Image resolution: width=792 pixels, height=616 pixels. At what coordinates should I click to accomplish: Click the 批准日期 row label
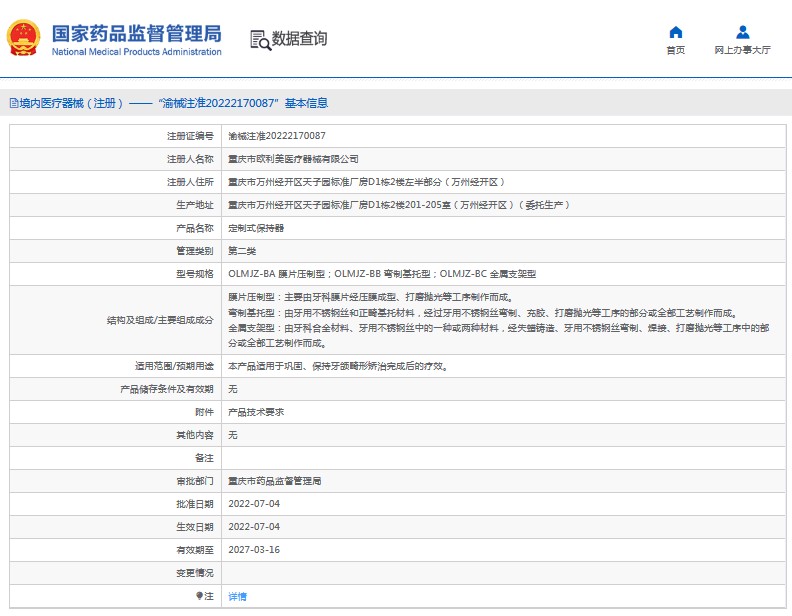(x=194, y=504)
